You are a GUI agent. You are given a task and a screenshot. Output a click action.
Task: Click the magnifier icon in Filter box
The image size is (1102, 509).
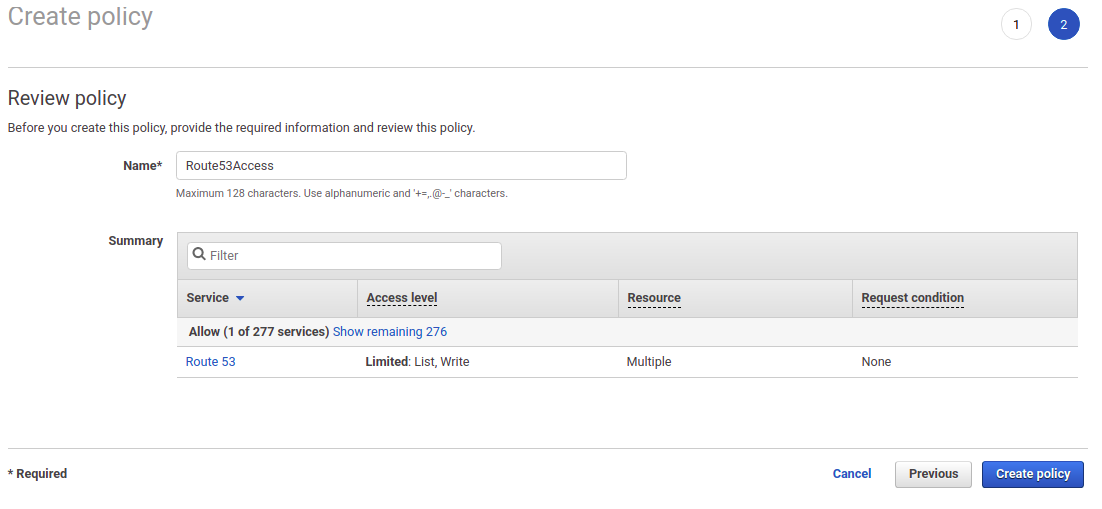pyautogui.click(x=199, y=254)
